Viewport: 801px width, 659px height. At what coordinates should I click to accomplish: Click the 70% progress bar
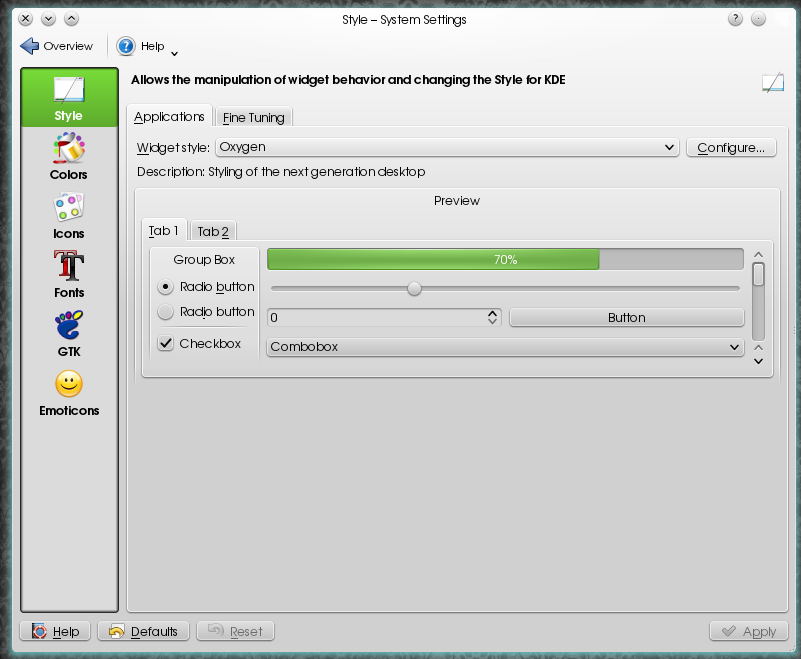(505, 260)
